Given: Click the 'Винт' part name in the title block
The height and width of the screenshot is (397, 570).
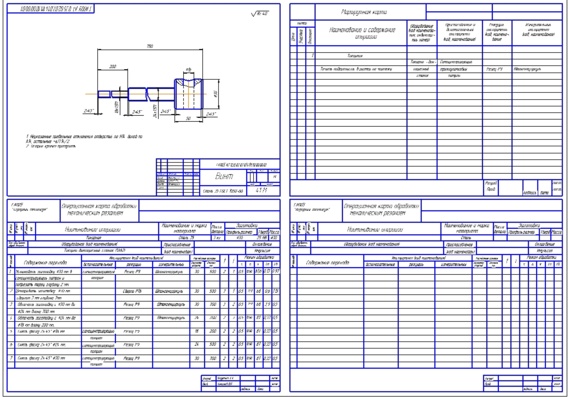Looking at the screenshot, I should click(x=224, y=177).
